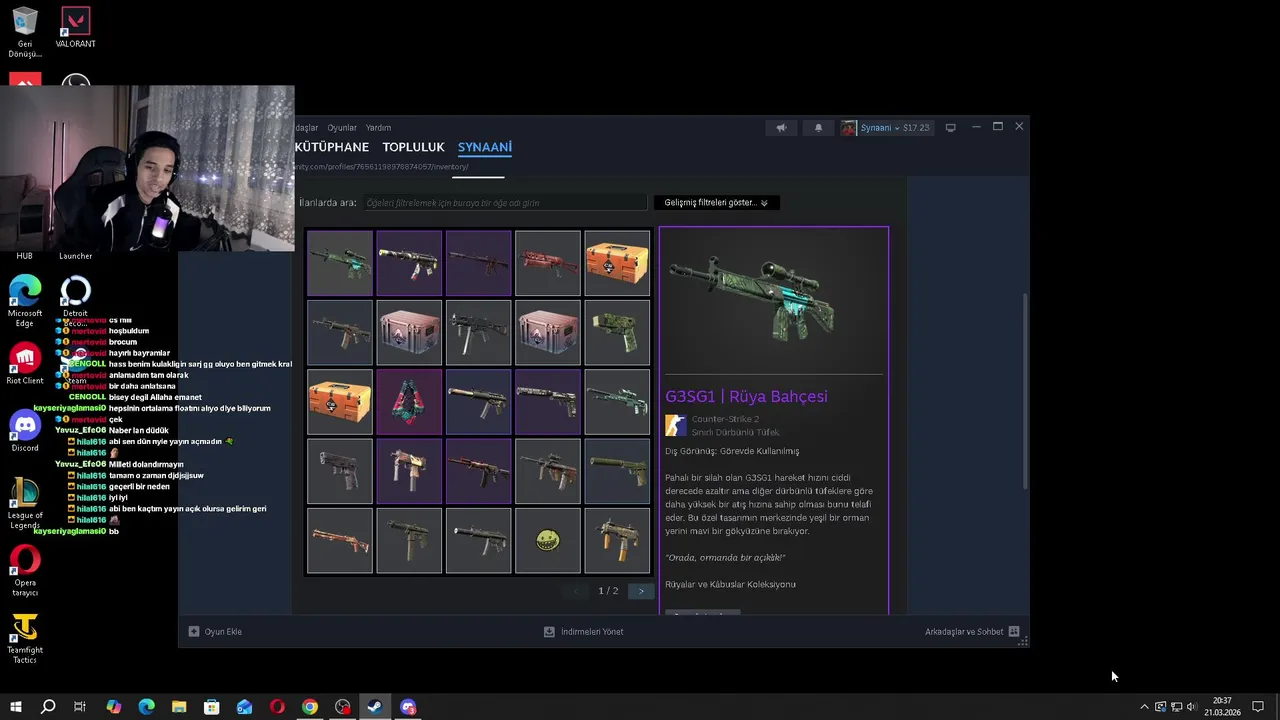This screenshot has width=1280, height=720.
Task: Click Oyun Ekle to add a game
Action: 223,632
